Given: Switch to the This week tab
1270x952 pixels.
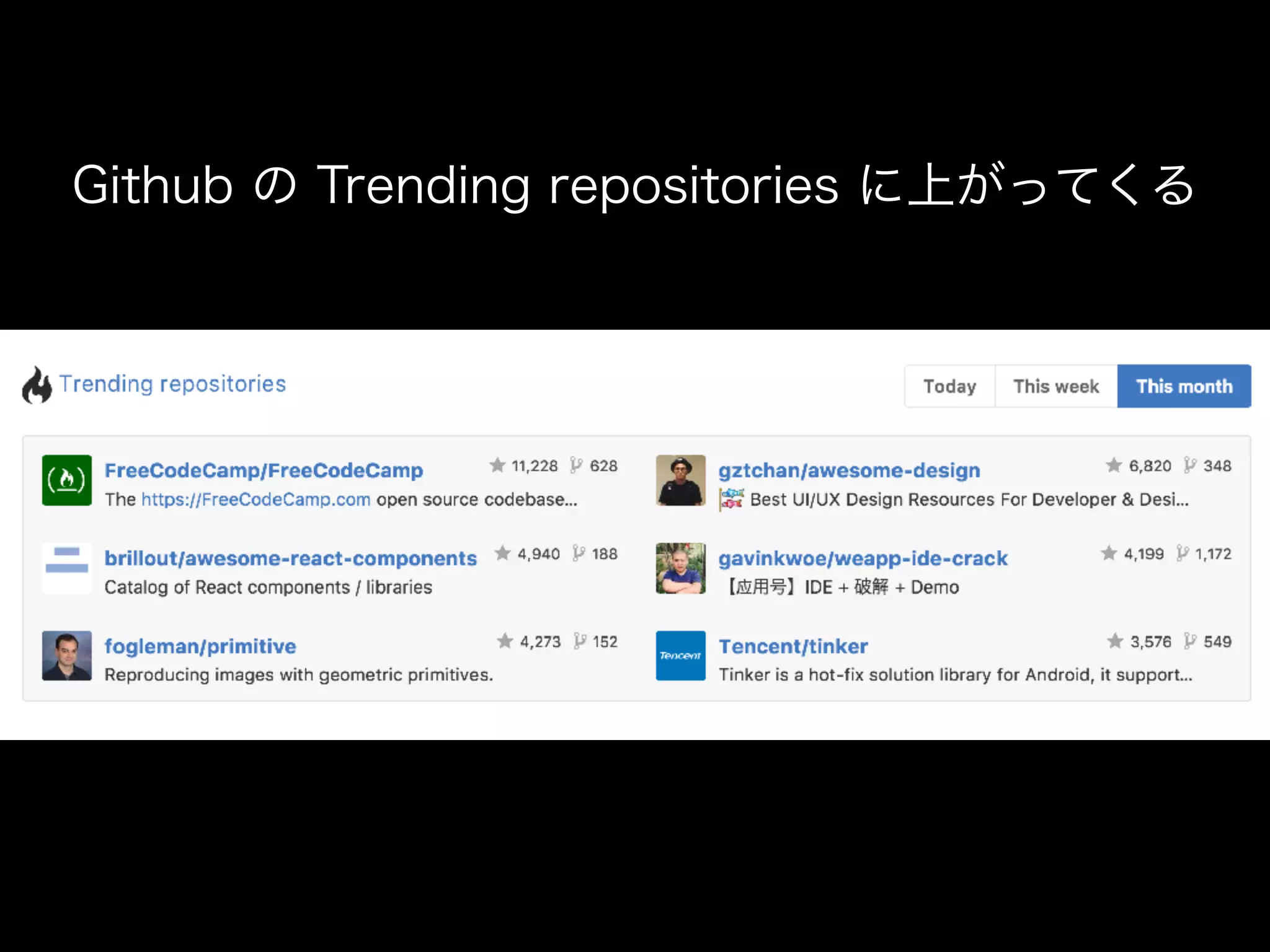Looking at the screenshot, I should pyautogui.click(x=1056, y=386).
